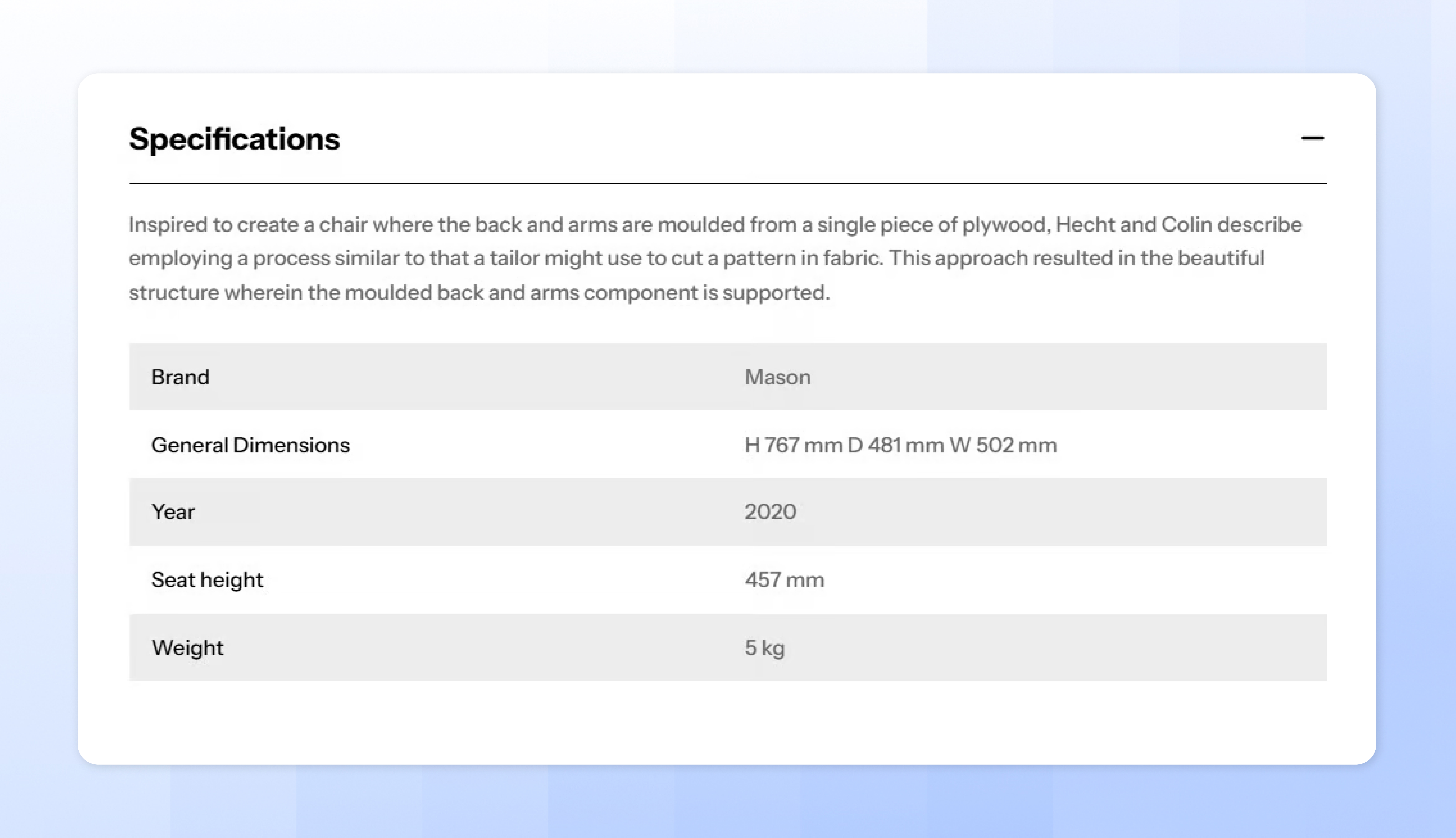Viewport: 1456px width, 838px height.
Task: Click the line starting 'employing a process'
Action: (697, 258)
